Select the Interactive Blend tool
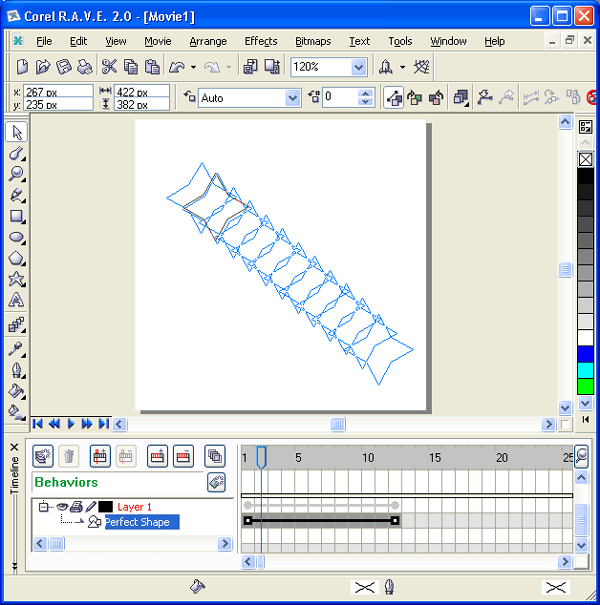 pos(17,324)
